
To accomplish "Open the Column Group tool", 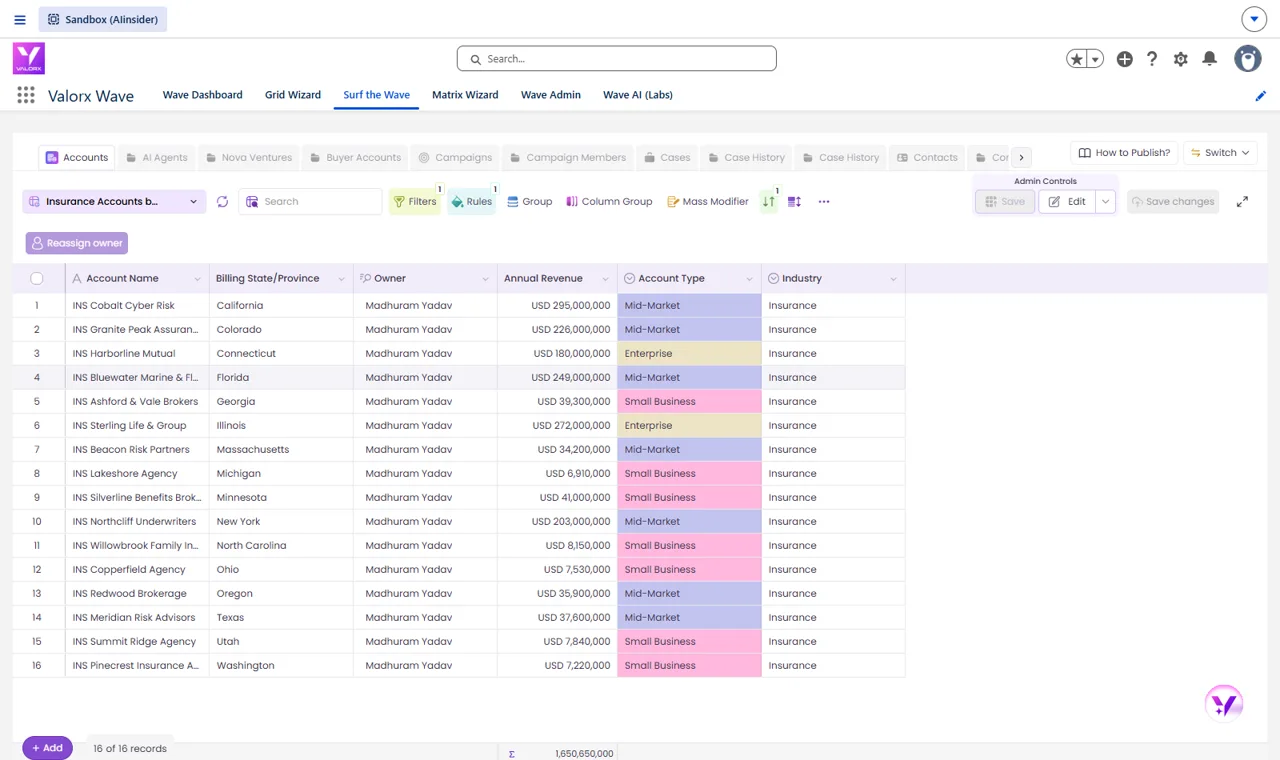I will coord(609,202).
